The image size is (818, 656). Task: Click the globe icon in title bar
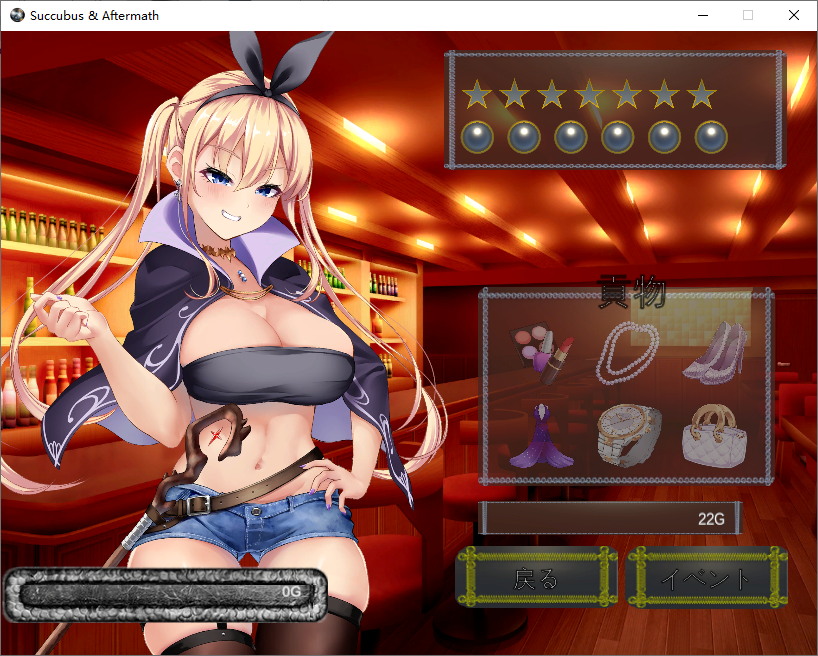(17, 15)
